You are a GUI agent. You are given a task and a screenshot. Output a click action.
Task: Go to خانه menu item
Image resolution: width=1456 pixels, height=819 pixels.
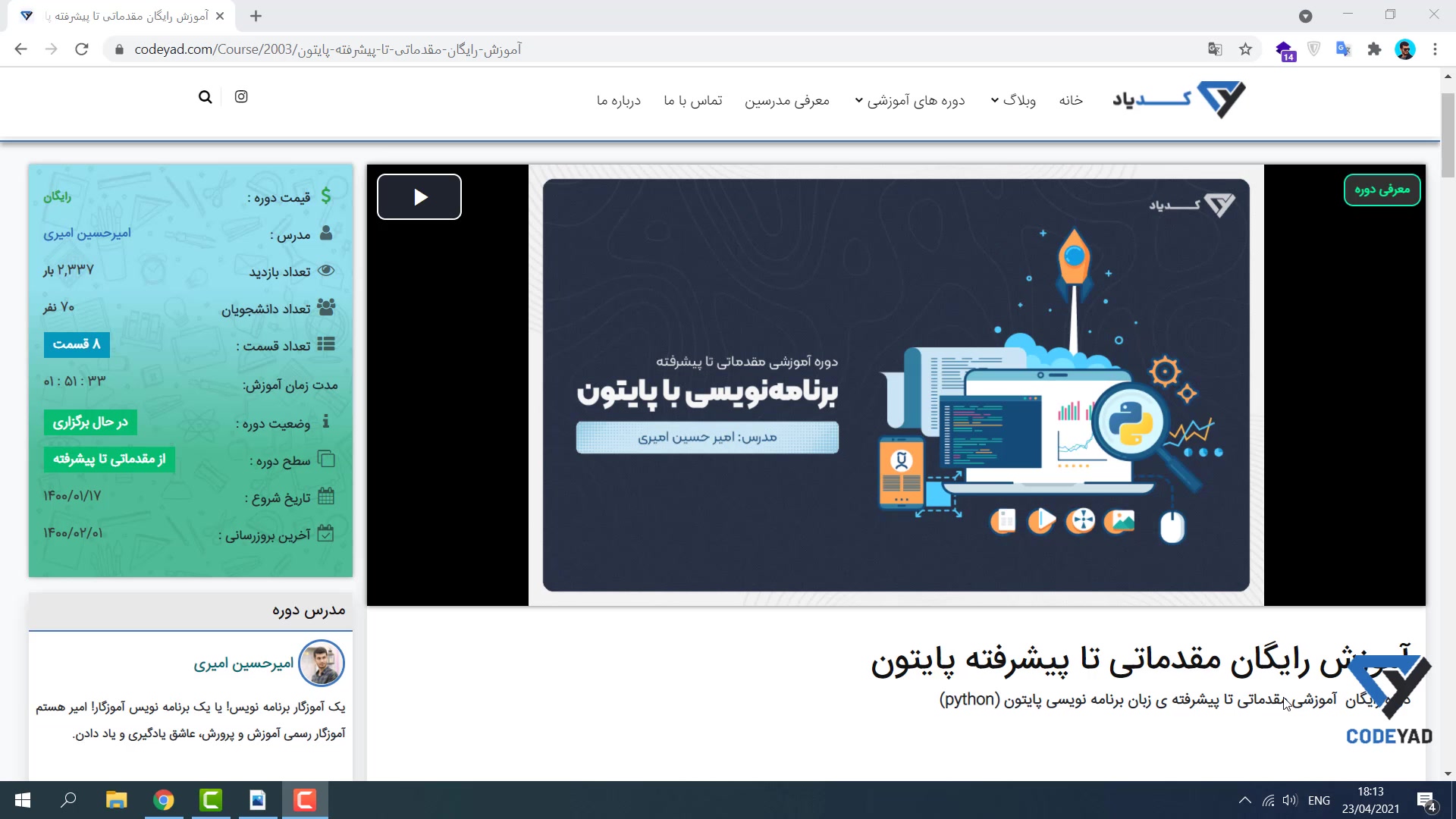tap(1071, 100)
